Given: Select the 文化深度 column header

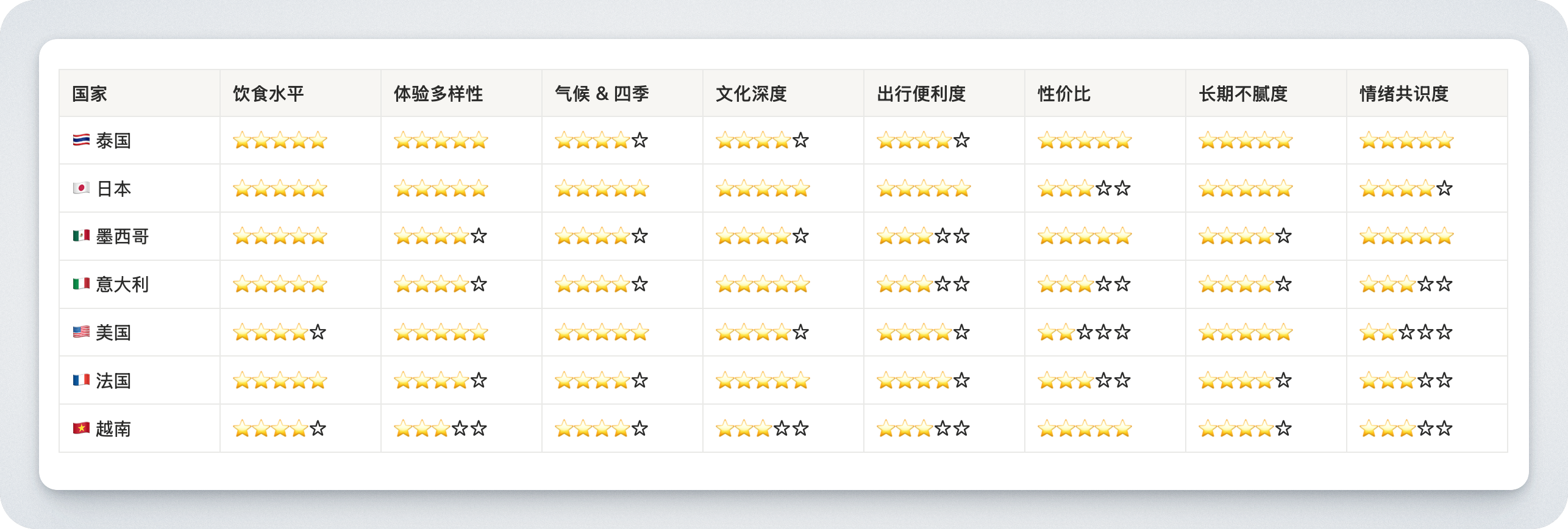Looking at the screenshot, I should tap(751, 94).
